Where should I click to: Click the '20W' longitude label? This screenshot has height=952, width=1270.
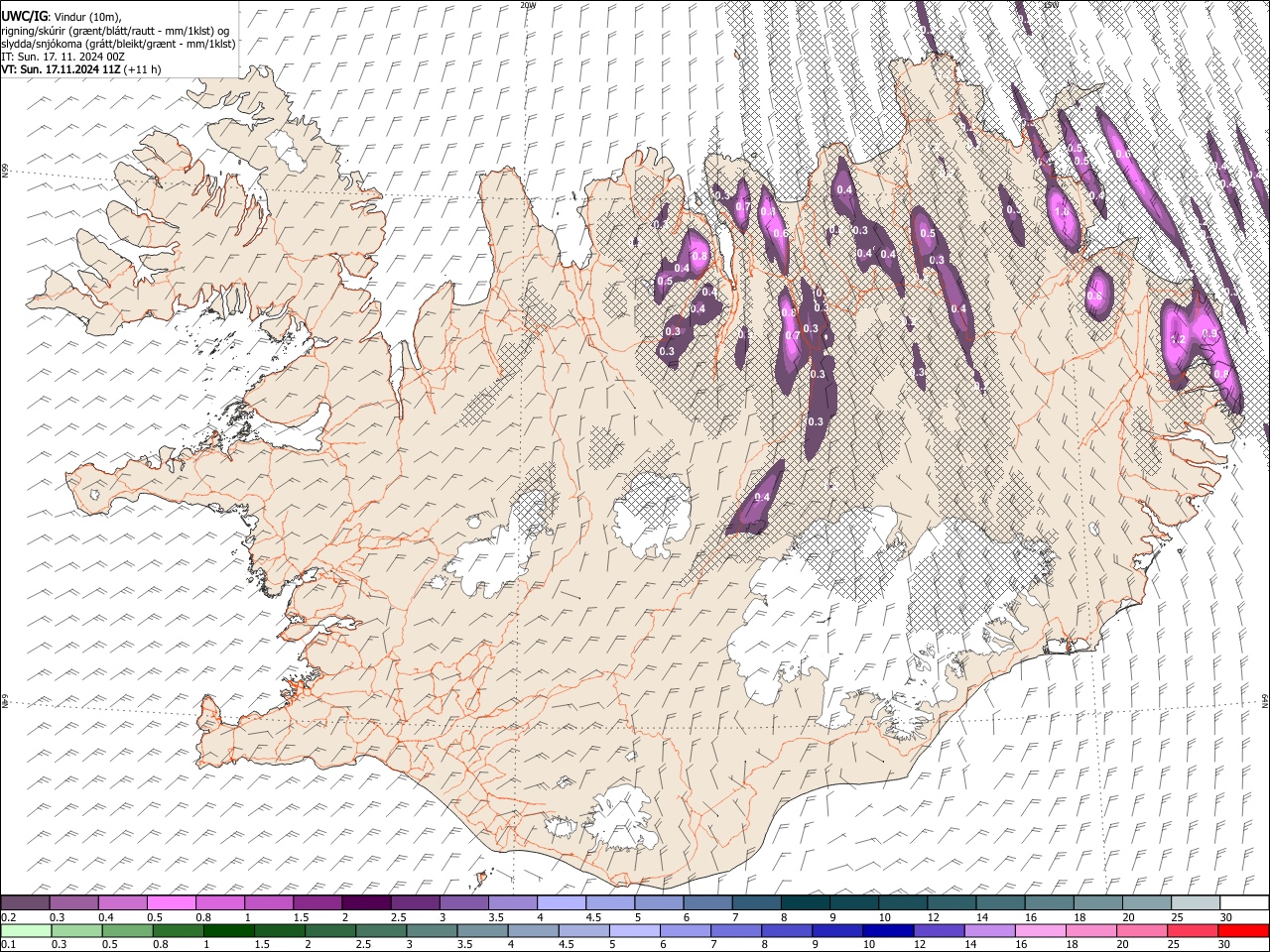click(528, 5)
